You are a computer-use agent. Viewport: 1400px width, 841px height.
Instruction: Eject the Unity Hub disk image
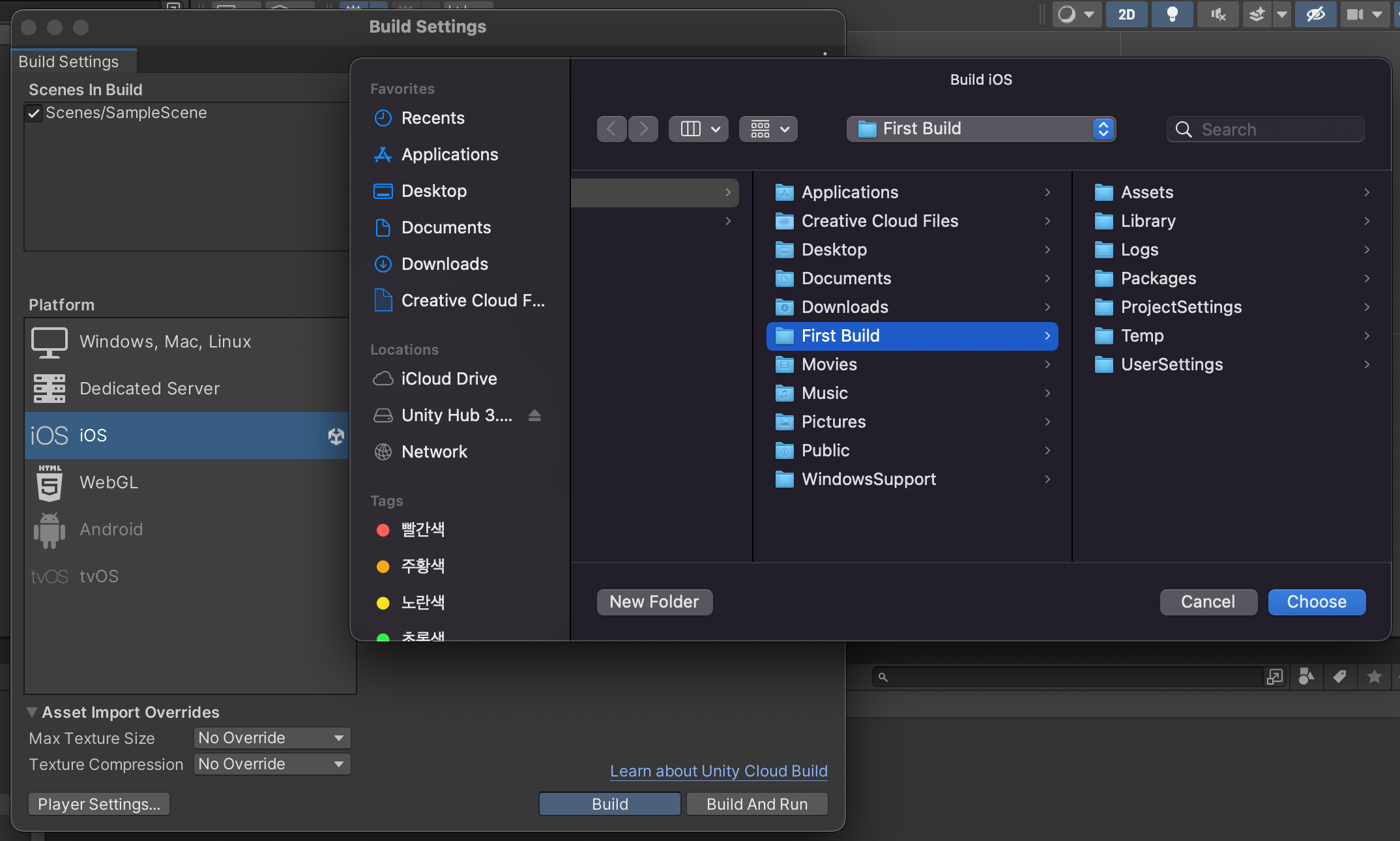click(x=534, y=415)
